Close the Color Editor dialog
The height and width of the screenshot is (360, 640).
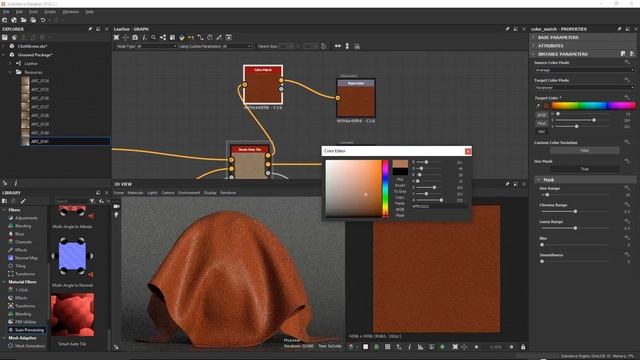468,151
